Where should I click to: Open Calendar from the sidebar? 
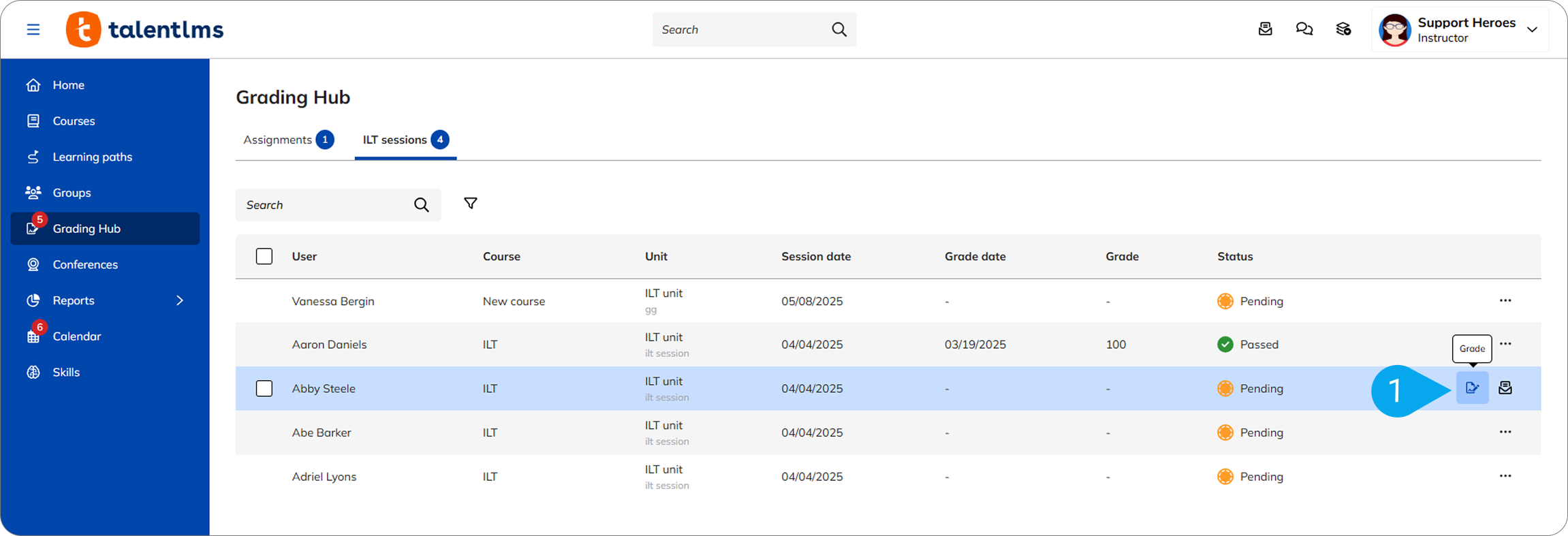coord(76,336)
